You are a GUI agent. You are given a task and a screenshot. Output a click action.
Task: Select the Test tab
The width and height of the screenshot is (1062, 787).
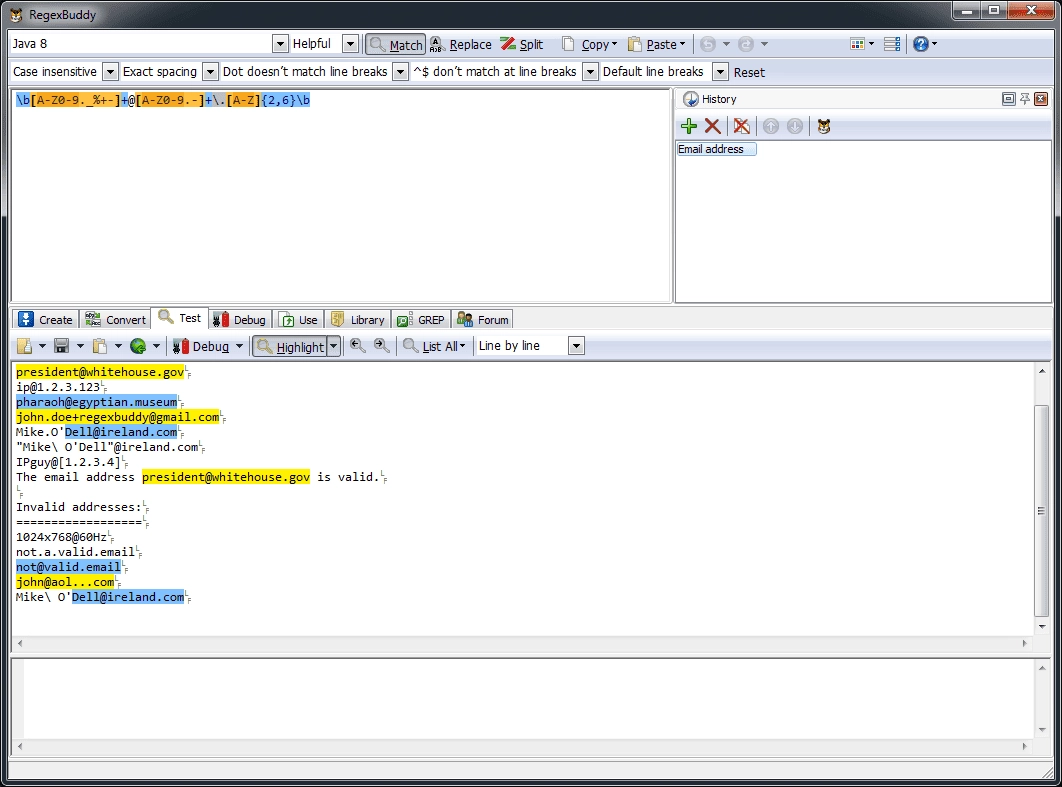[179, 318]
